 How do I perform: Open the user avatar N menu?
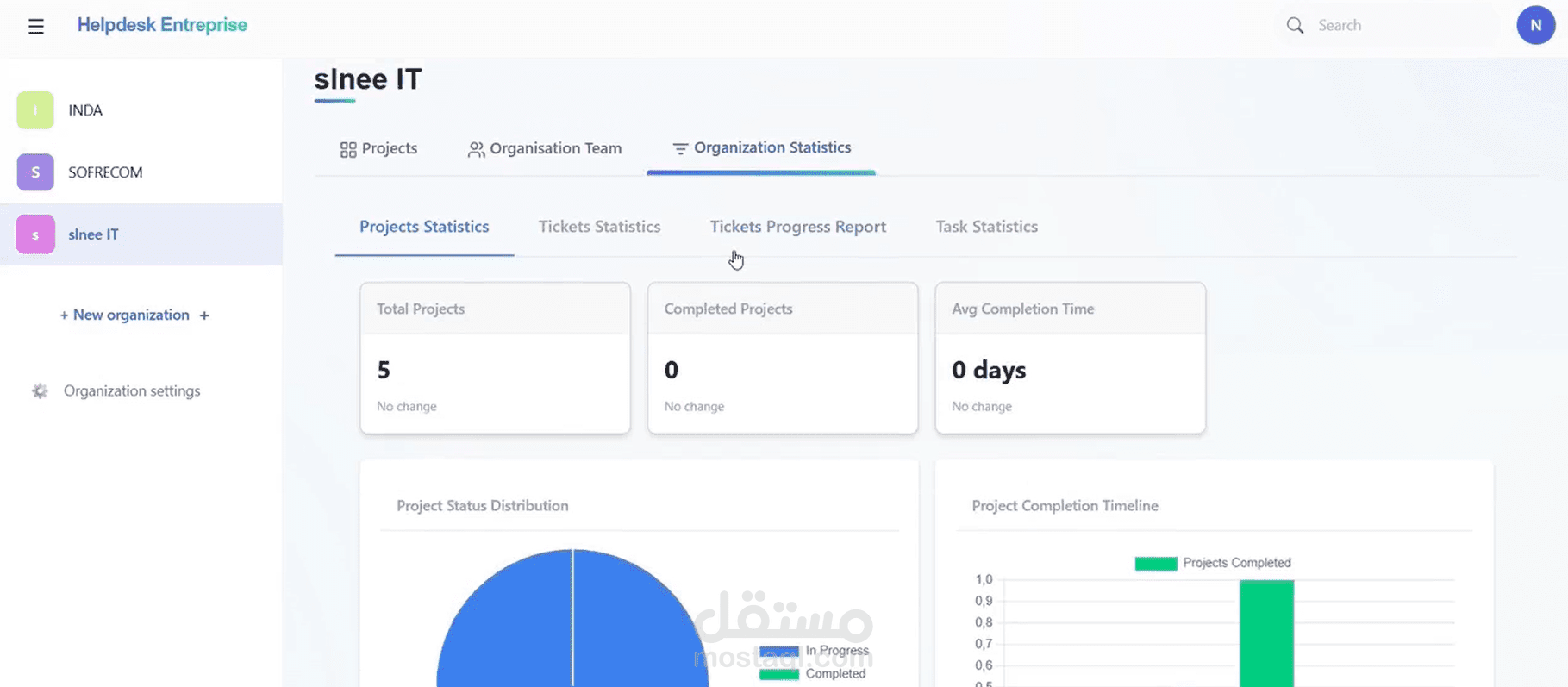click(1535, 26)
